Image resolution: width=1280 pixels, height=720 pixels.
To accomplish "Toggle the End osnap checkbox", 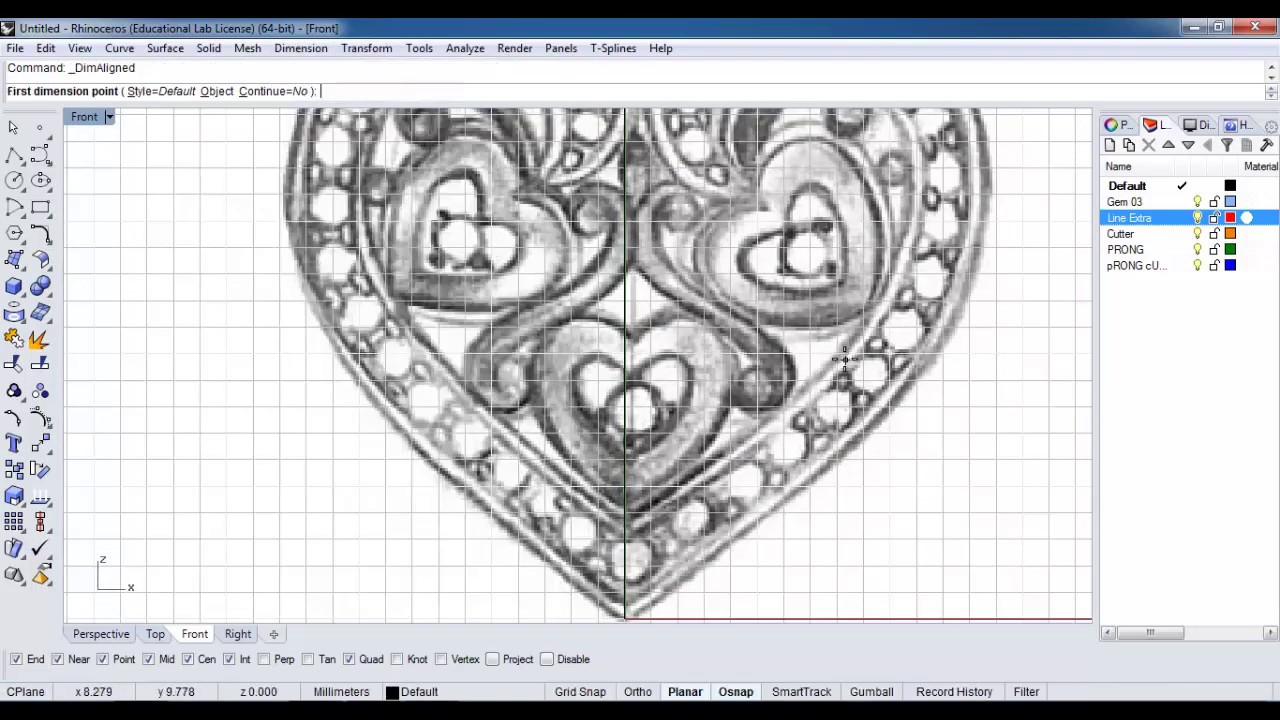I will (x=16, y=659).
